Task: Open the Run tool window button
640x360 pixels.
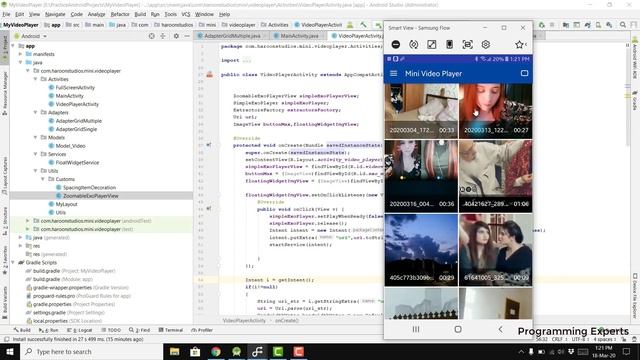Action: [48, 330]
